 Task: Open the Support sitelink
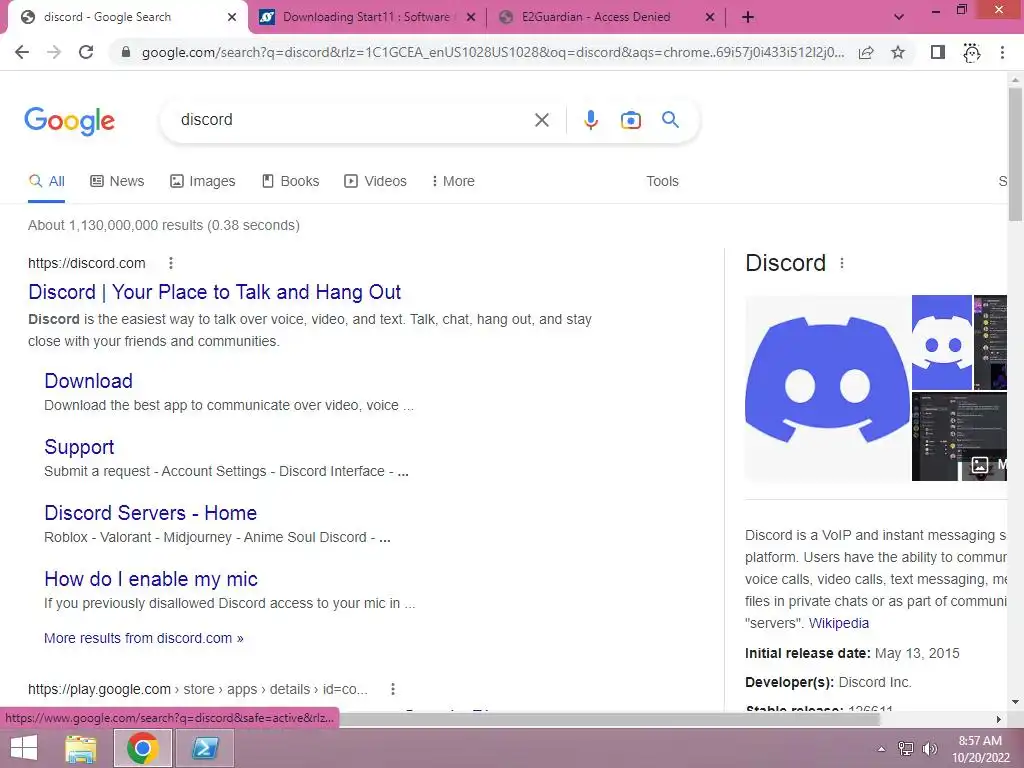pyautogui.click(x=79, y=447)
